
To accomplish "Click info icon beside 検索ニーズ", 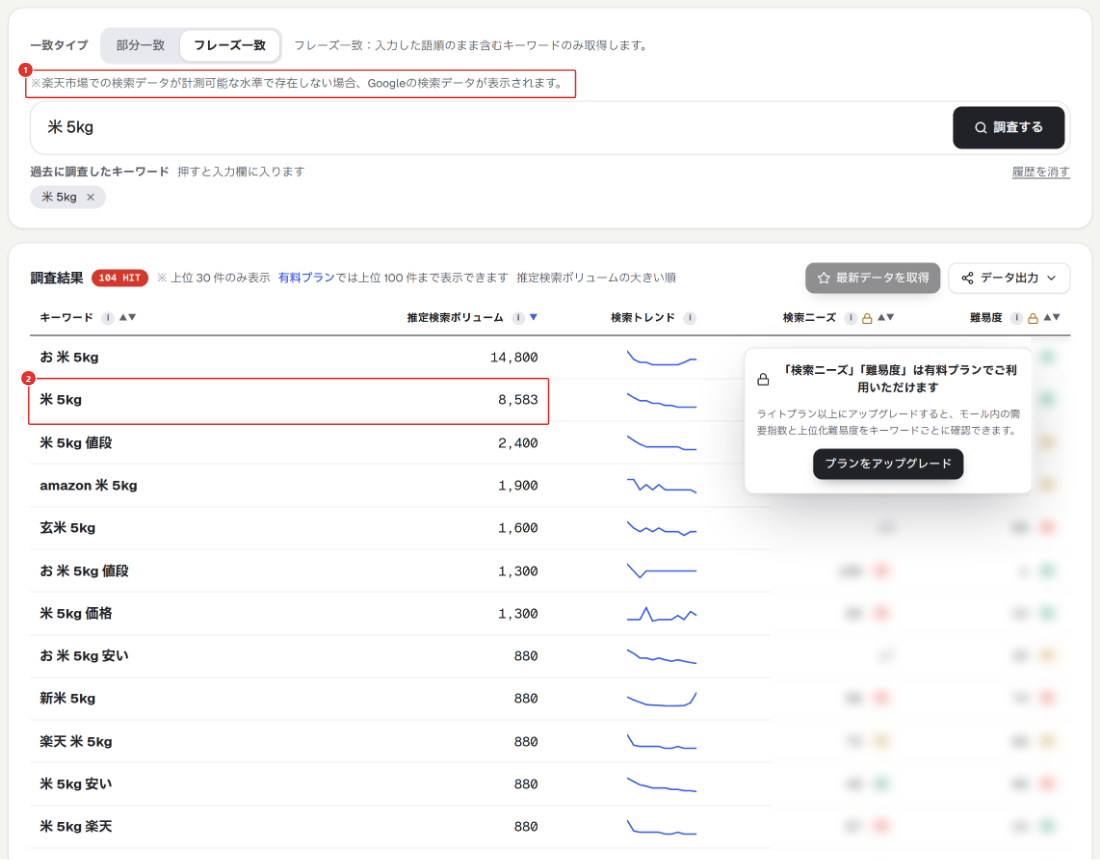I will click(x=850, y=318).
